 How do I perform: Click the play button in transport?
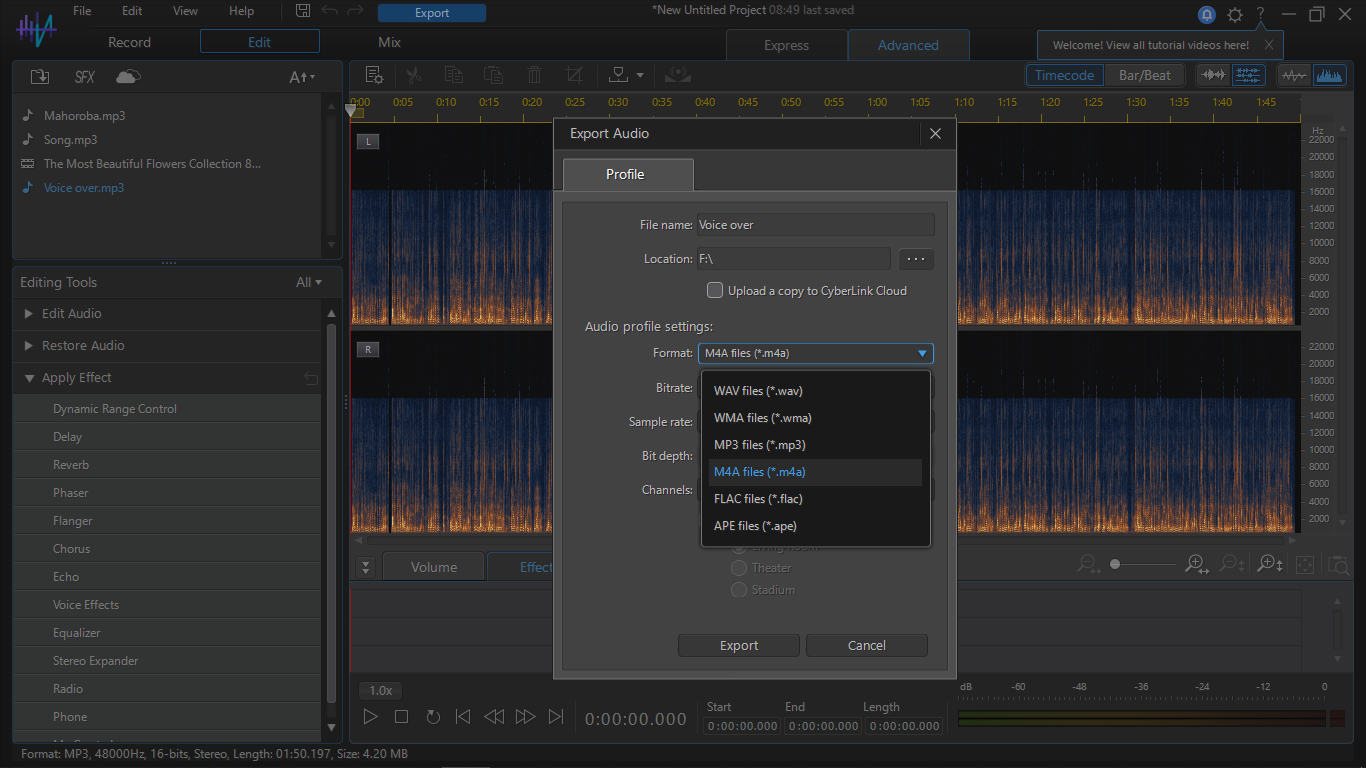pyautogui.click(x=370, y=717)
